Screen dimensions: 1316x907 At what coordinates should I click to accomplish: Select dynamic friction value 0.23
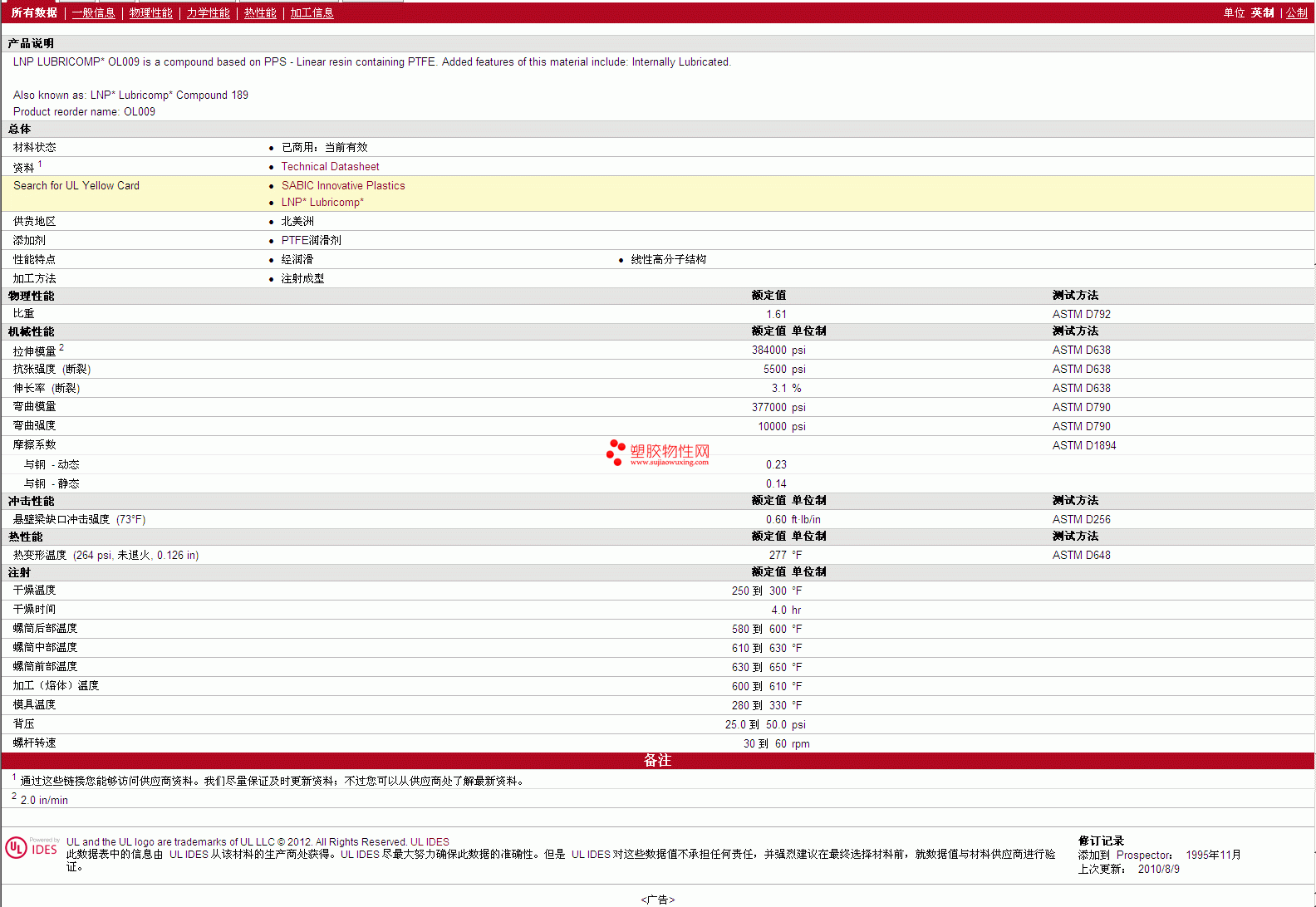point(776,464)
